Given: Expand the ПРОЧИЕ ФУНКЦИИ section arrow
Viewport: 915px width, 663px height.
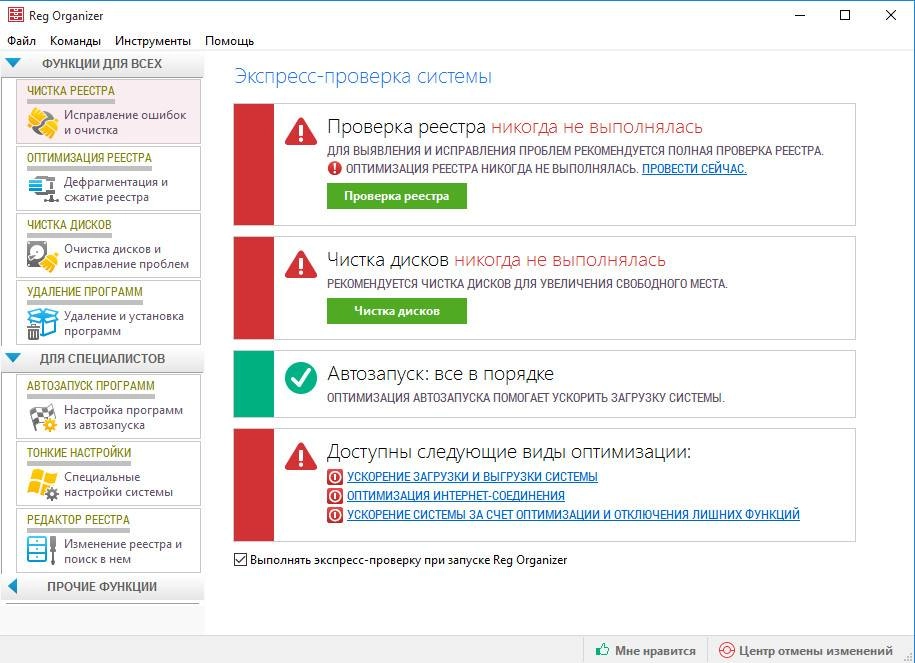Looking at the screenshot, I should point(13,586).
